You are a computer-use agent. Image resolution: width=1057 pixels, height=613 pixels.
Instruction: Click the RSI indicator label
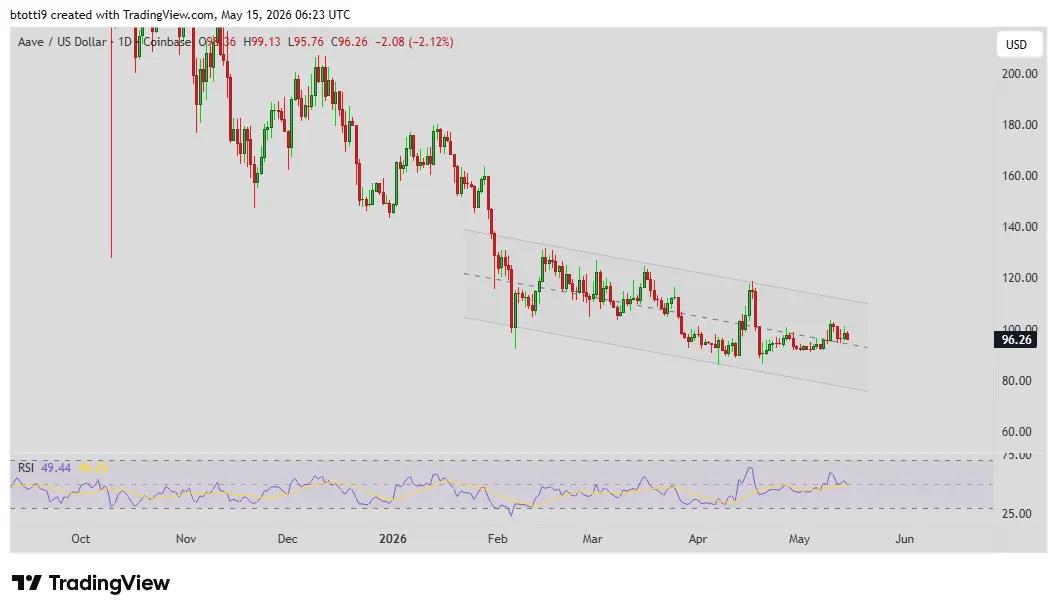tap(26, 467)
